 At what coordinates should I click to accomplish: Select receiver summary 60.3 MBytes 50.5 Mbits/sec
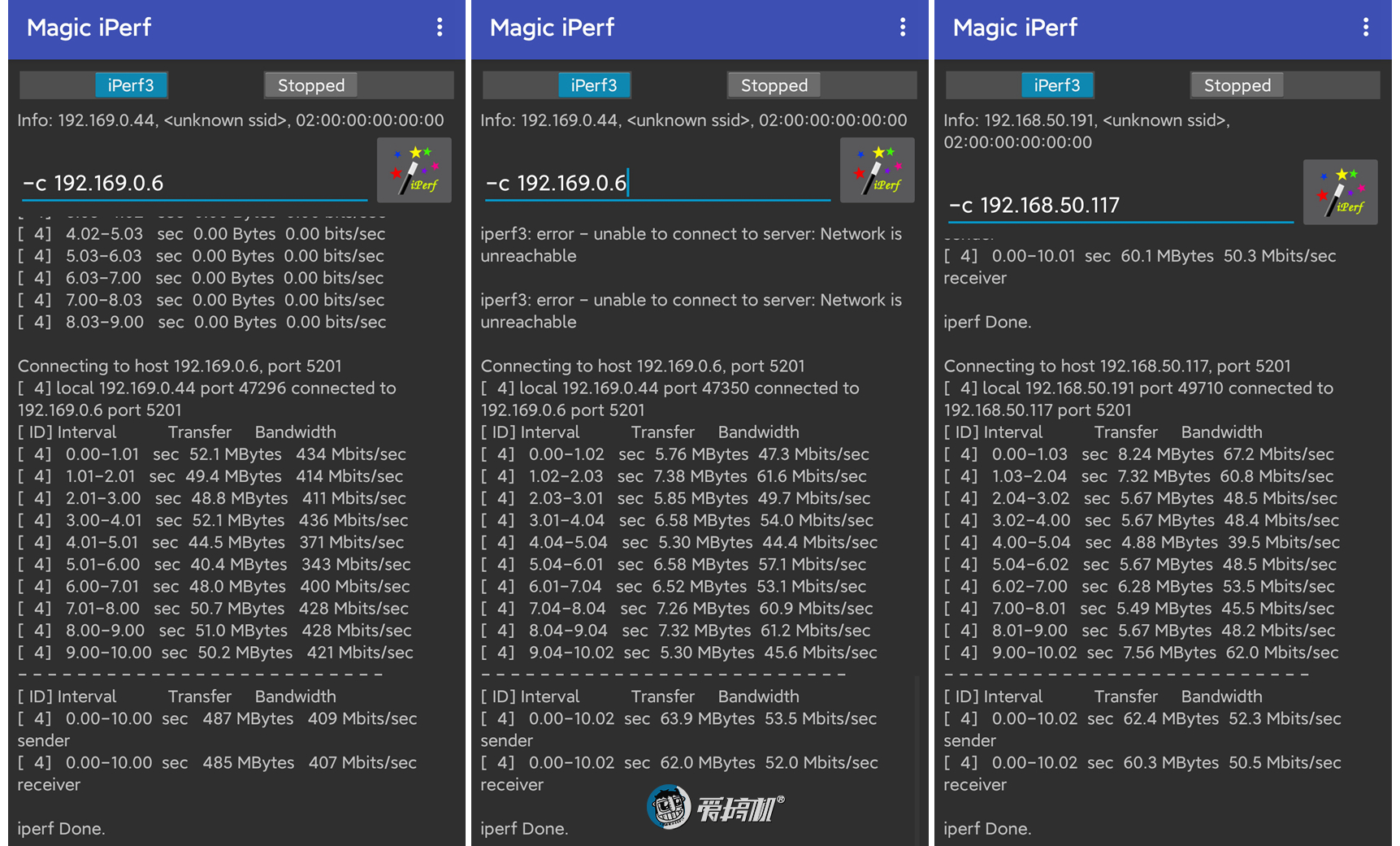point(1142,774)
